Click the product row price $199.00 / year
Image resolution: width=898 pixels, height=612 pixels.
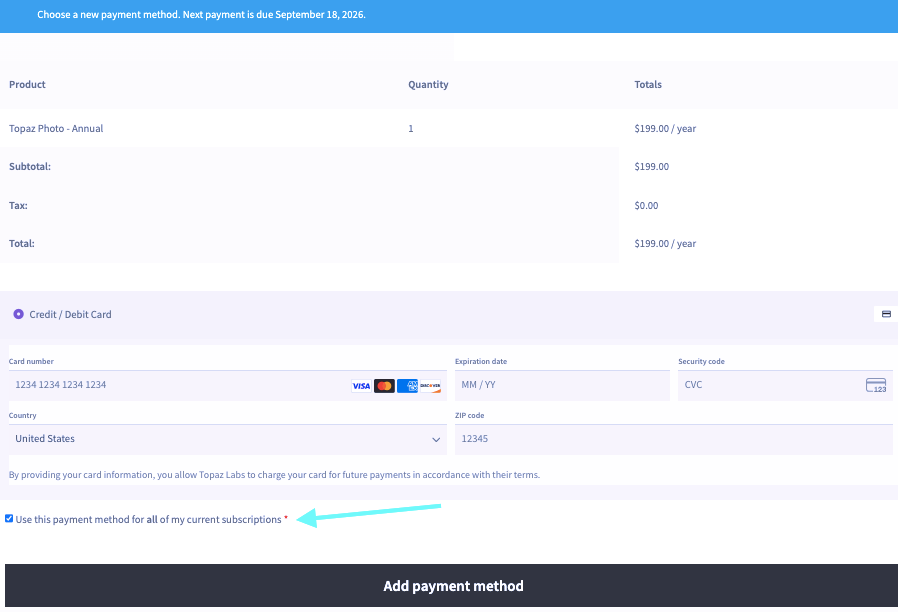tap(665, 128)
